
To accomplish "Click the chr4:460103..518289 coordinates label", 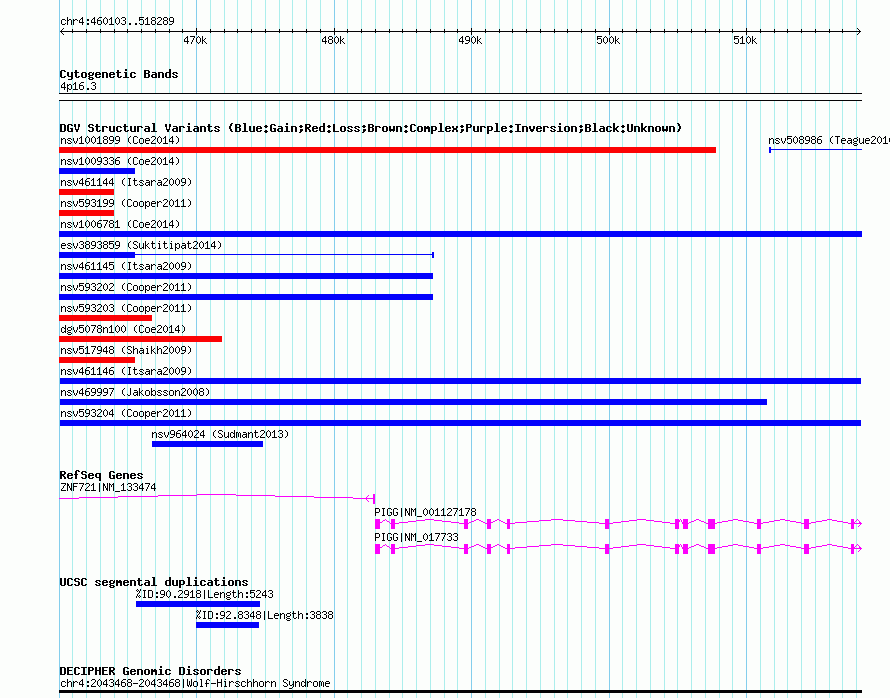I will pyautogui.click(x=117, y=22).
